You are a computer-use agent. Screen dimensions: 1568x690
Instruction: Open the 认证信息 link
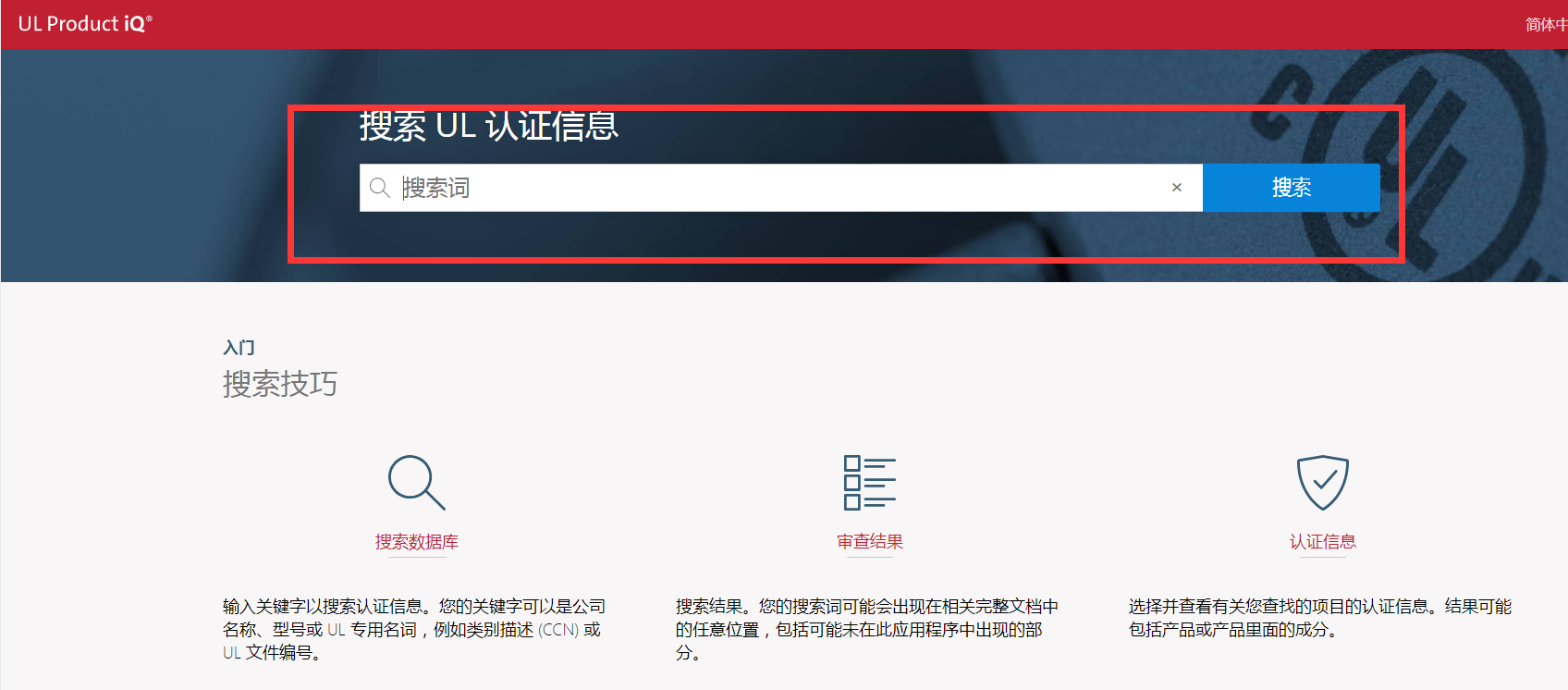click(x=1322, y=542)
